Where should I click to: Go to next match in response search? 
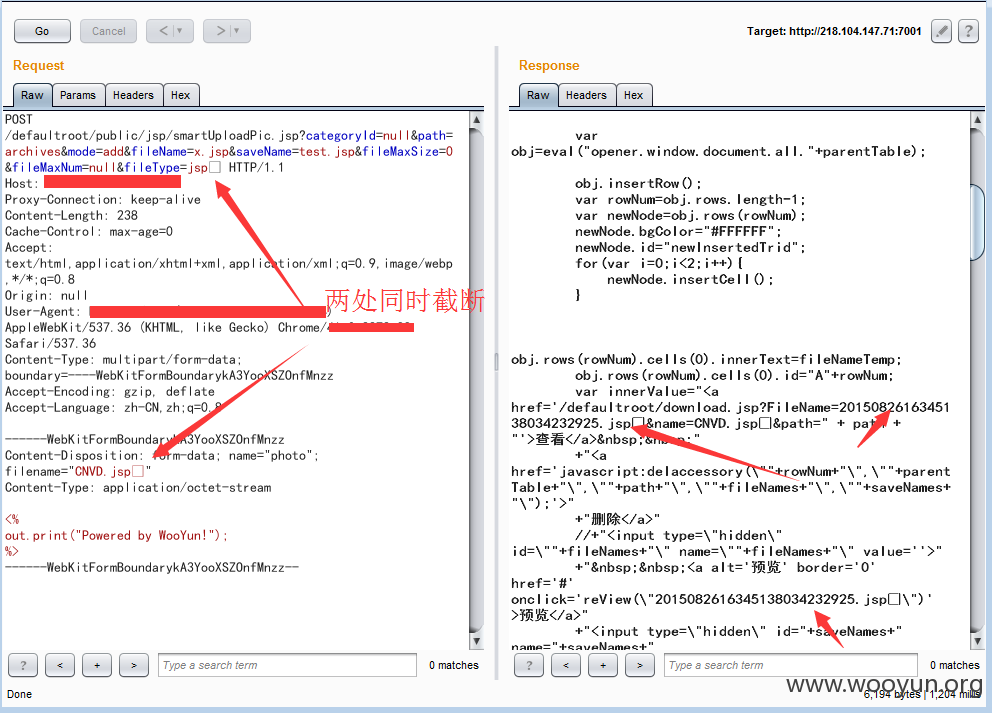[x=640, y=665]
